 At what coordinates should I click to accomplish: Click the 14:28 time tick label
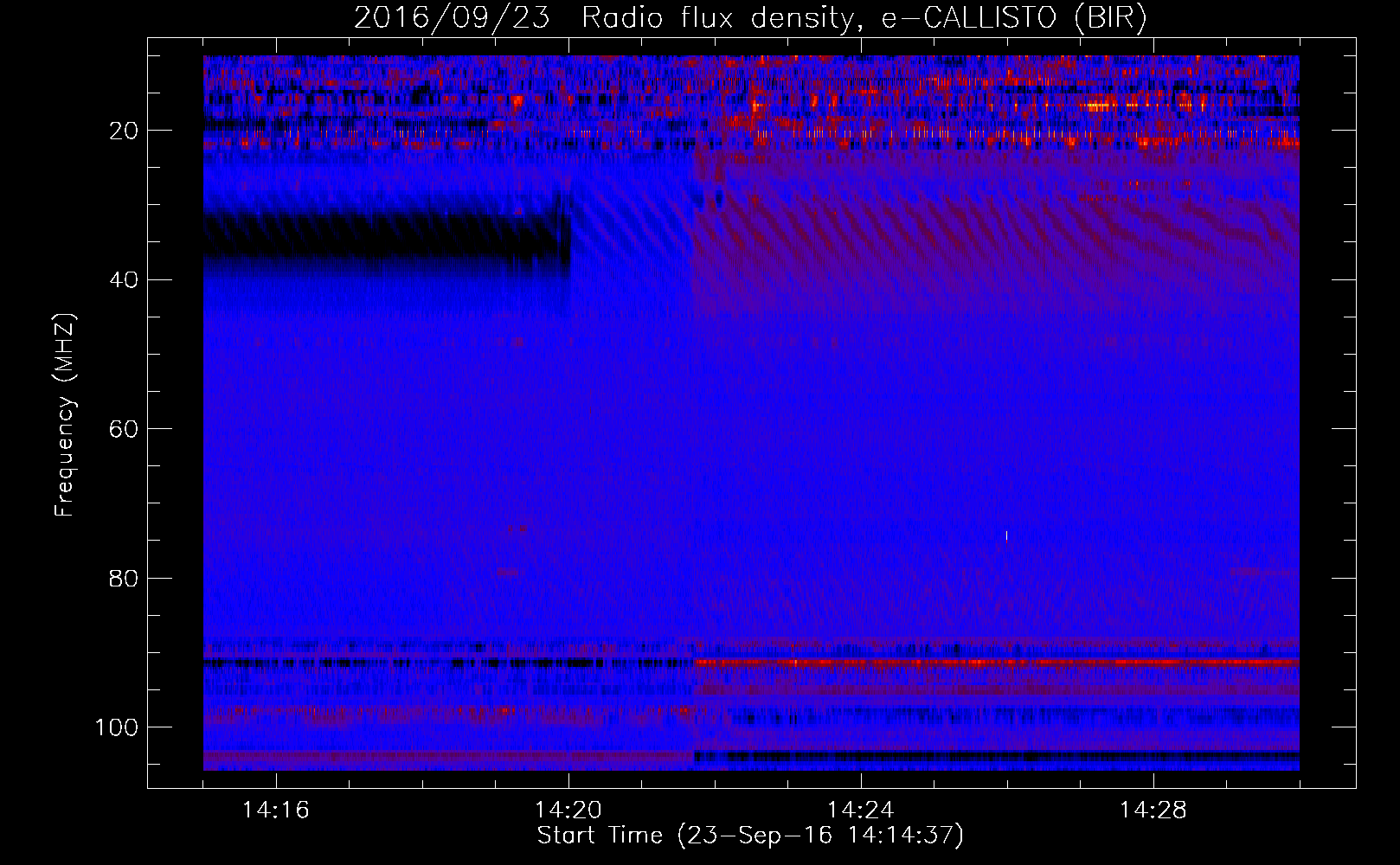click(1153, 811)
